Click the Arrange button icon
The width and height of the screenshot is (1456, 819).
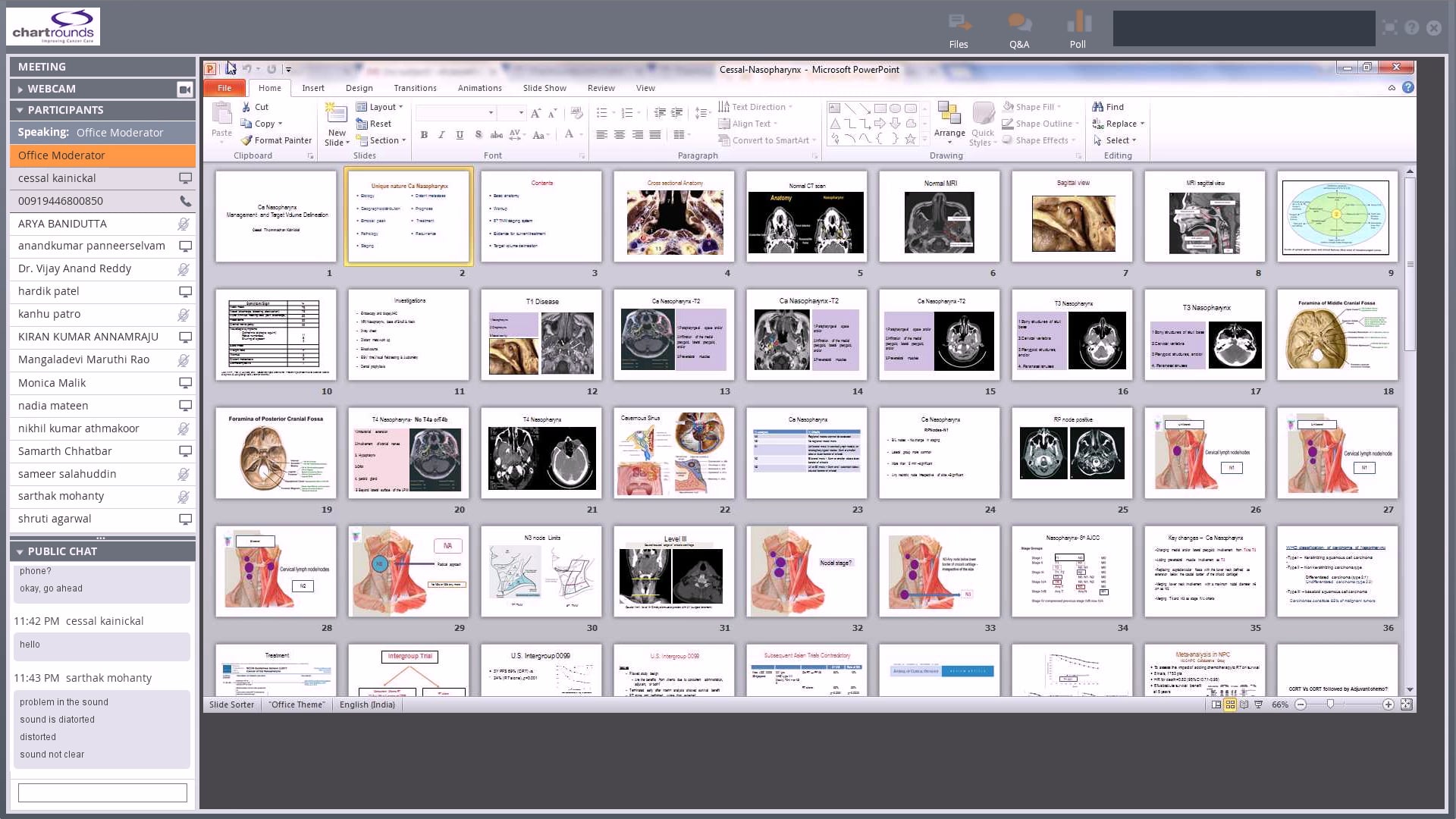(x=949, y=114)
